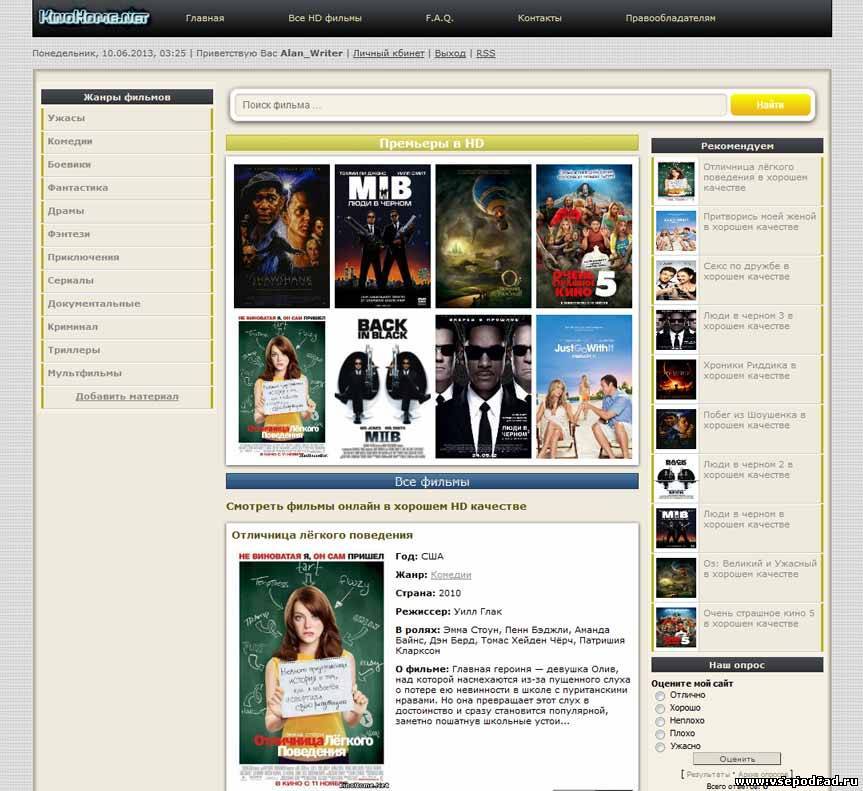The image size is (863, 791).
Task: Click recommended thumbnail for Притворись моей женой
Action: click(676, 231)
